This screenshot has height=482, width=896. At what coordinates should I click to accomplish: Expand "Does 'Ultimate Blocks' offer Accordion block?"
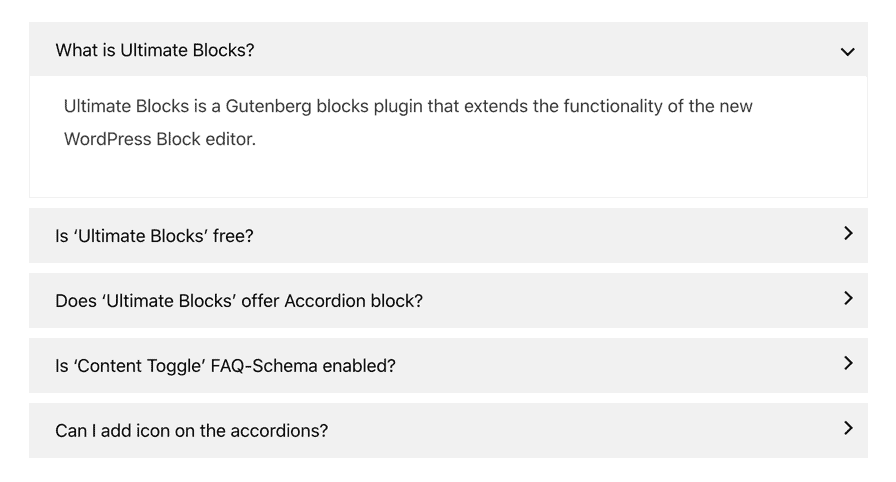point(448,300)
